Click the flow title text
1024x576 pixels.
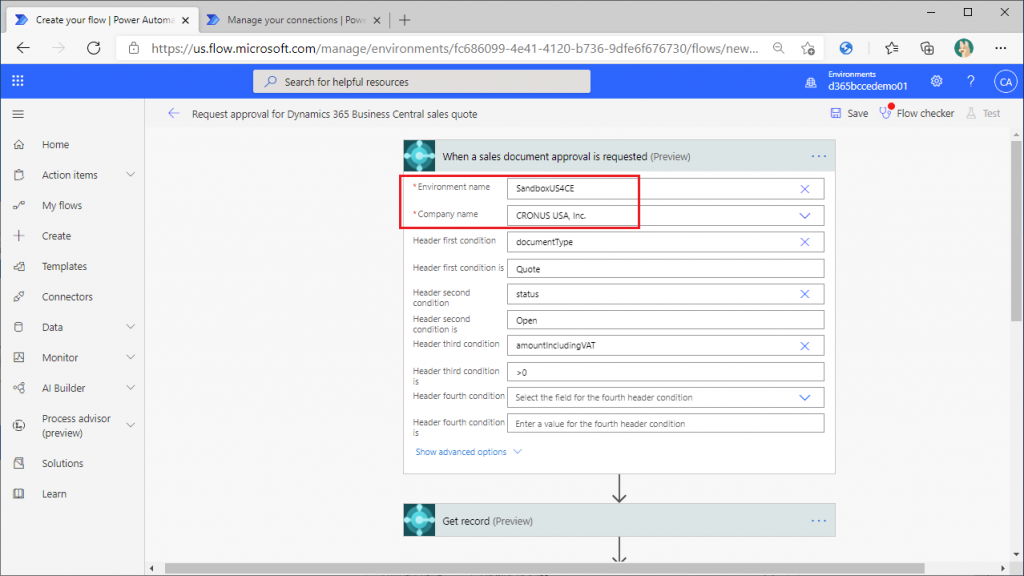(334, 114)
